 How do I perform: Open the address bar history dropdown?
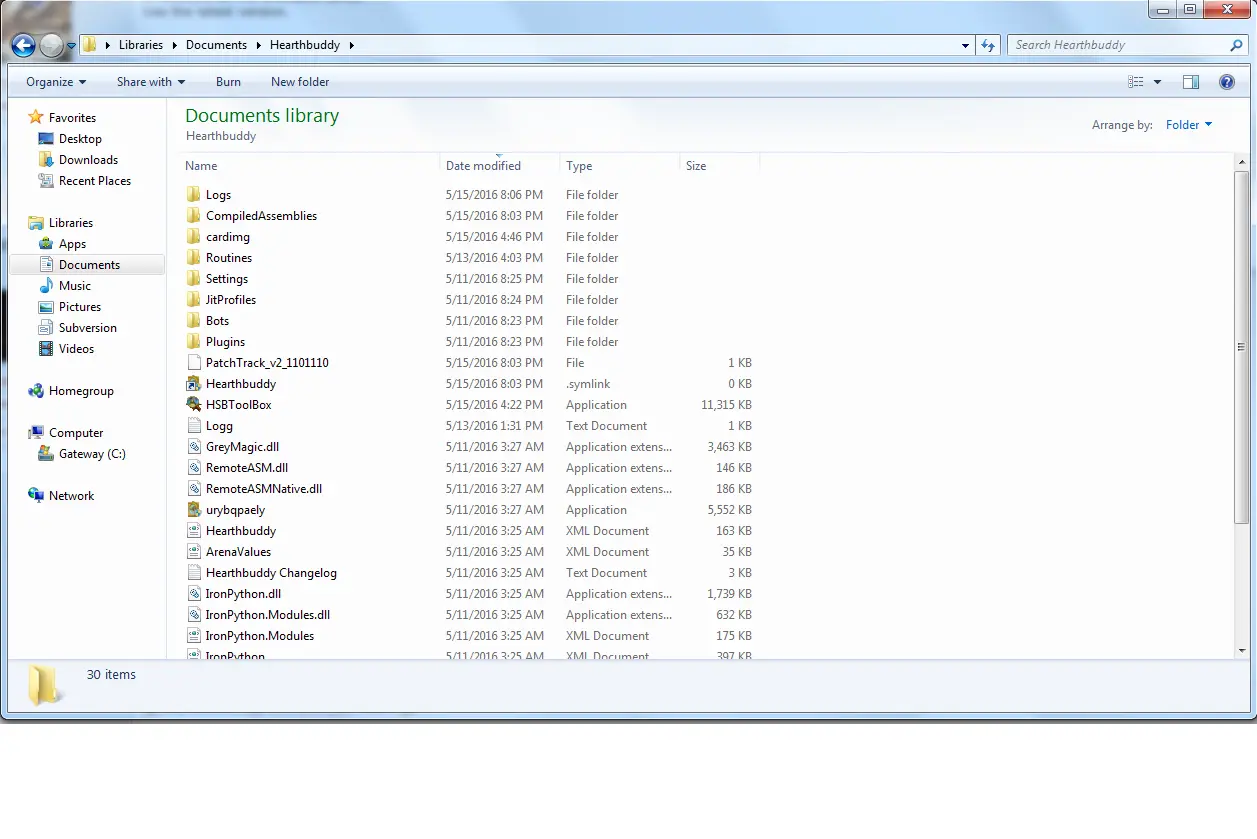965,45
